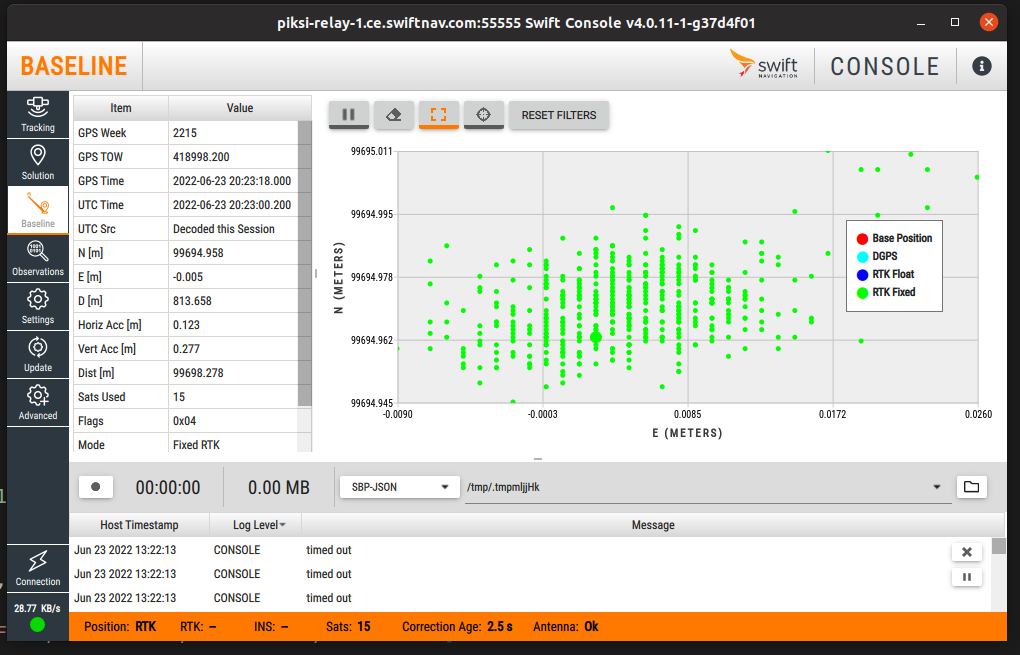This screenshot has width=1020, height=655.
Task: Click the Swift Navigation logo
Action: 764,64
